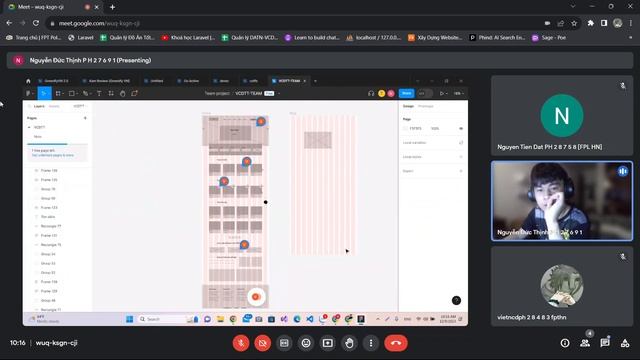The image size is (640, 360).
Task: Open Trang chủ FPT Pol bookmark
Action: coord(33,38)
